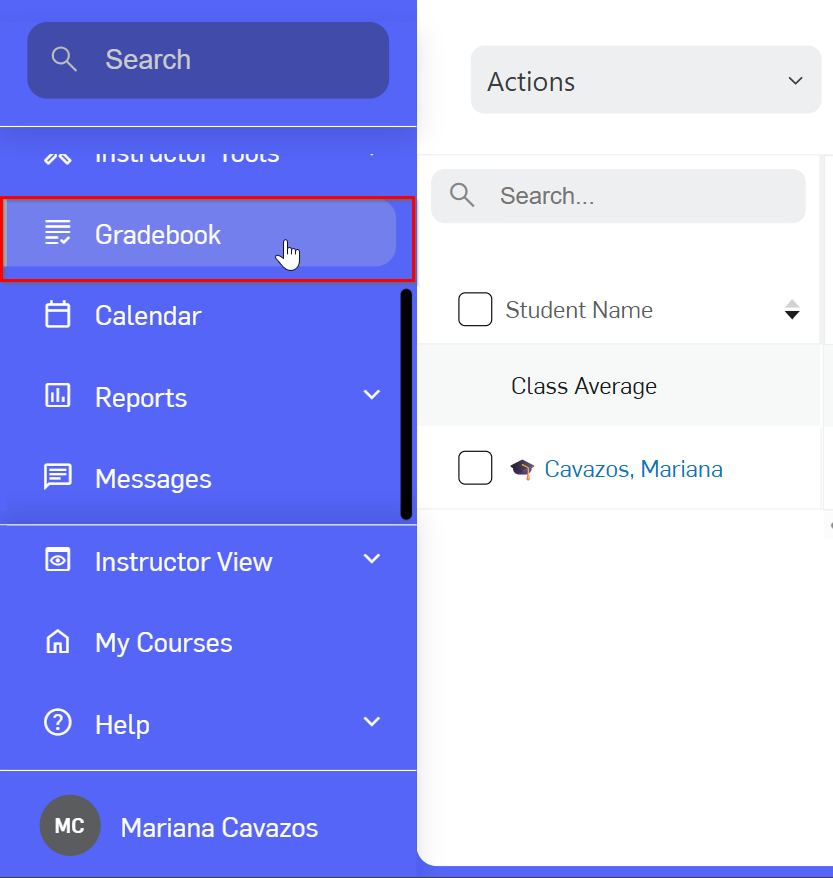Open the Cavazos, Mariana student link
The width and height of the screenshot is (833, 878).
pos(633,469)
